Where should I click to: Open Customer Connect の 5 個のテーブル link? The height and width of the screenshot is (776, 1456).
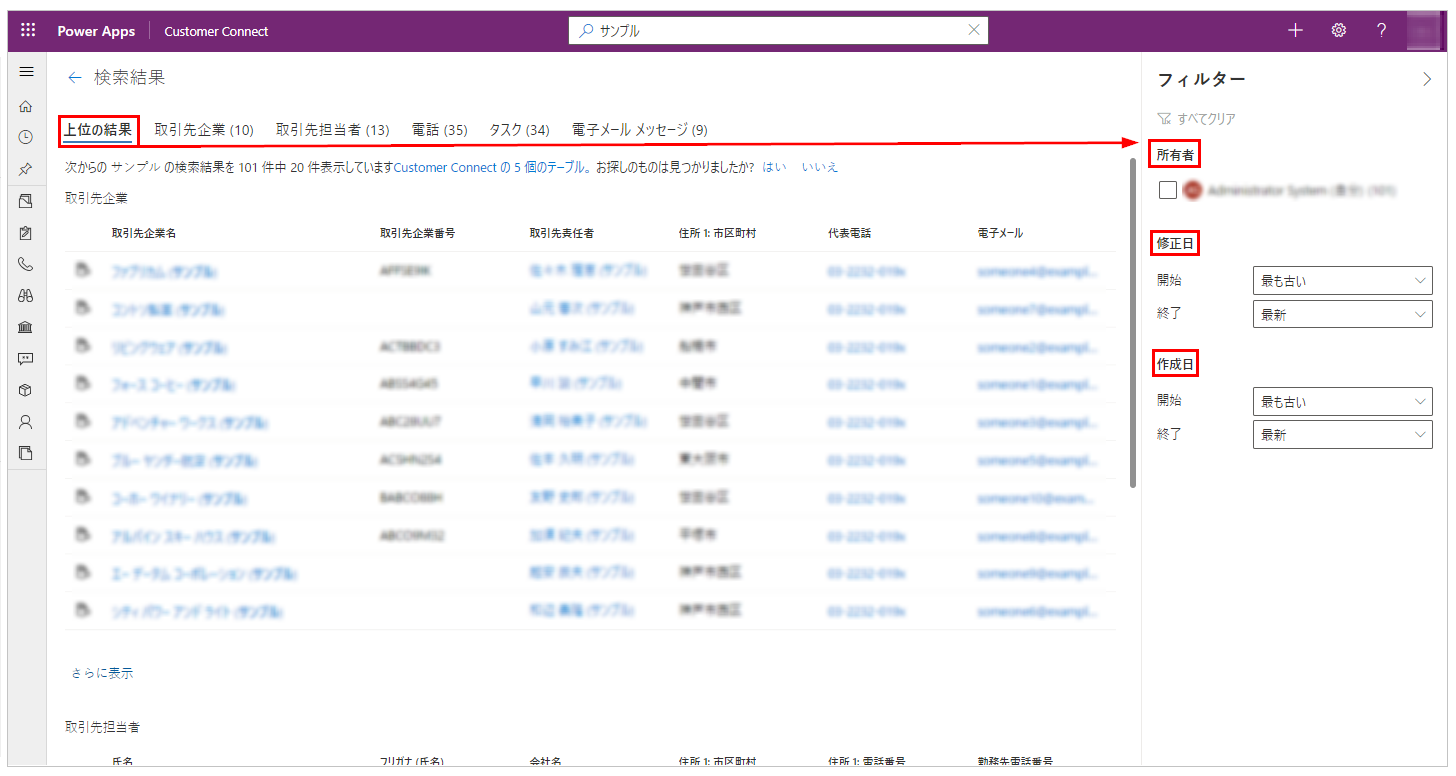pyautogui.click(x=491, y=167)
